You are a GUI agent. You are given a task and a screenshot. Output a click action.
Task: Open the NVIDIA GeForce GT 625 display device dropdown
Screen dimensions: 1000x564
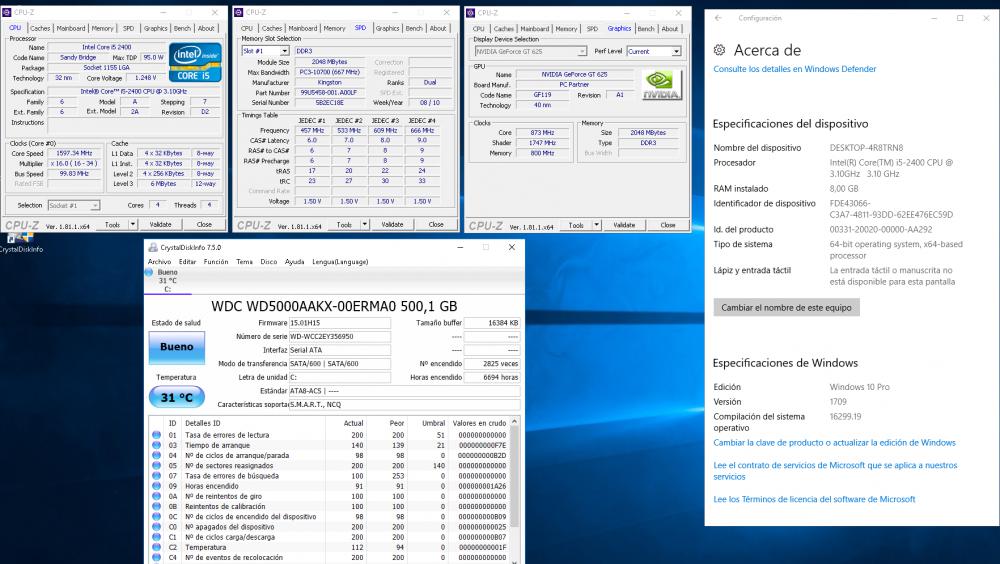pos(582,52)
